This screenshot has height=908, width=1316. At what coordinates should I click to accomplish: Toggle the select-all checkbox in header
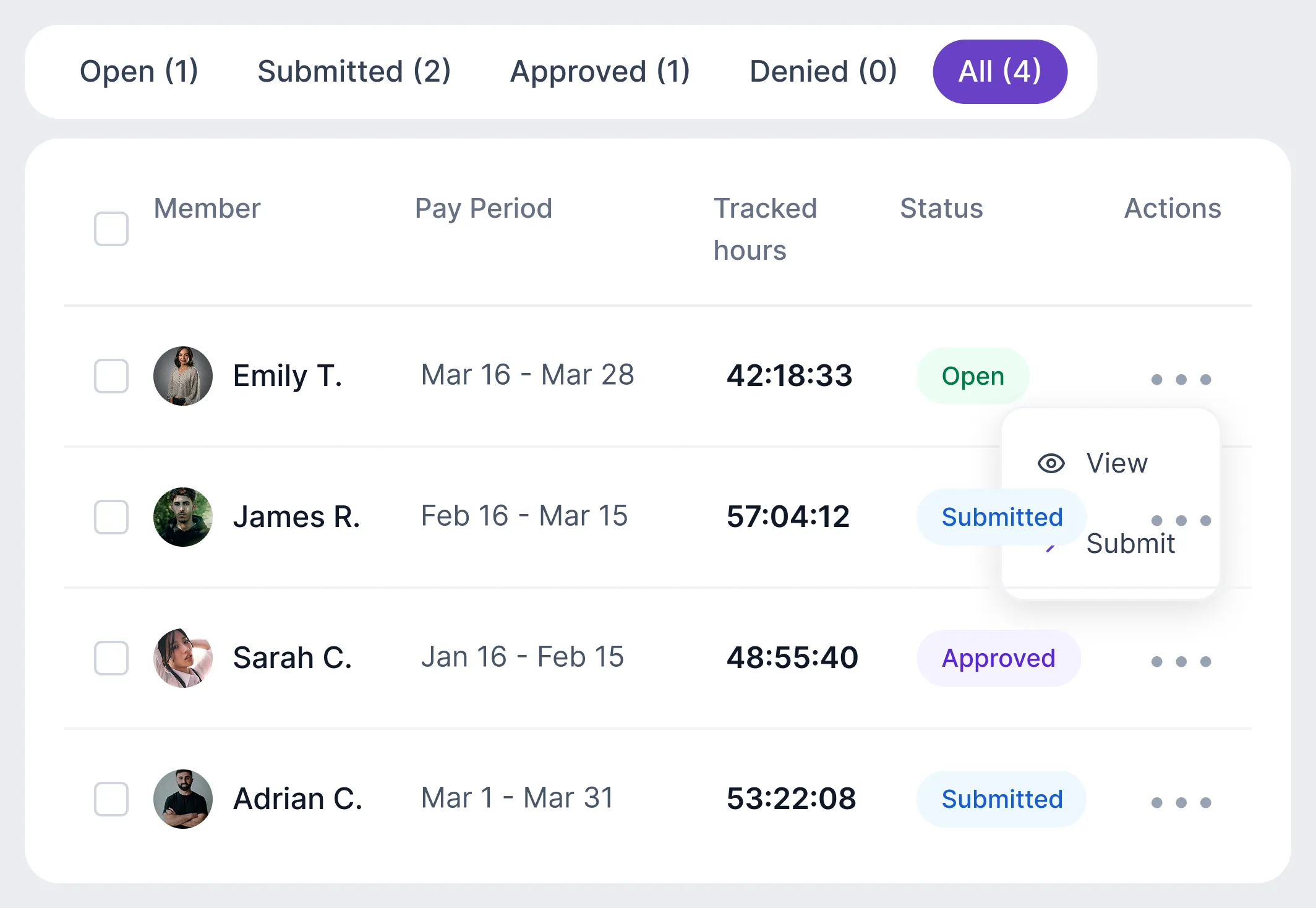(111, 229)
